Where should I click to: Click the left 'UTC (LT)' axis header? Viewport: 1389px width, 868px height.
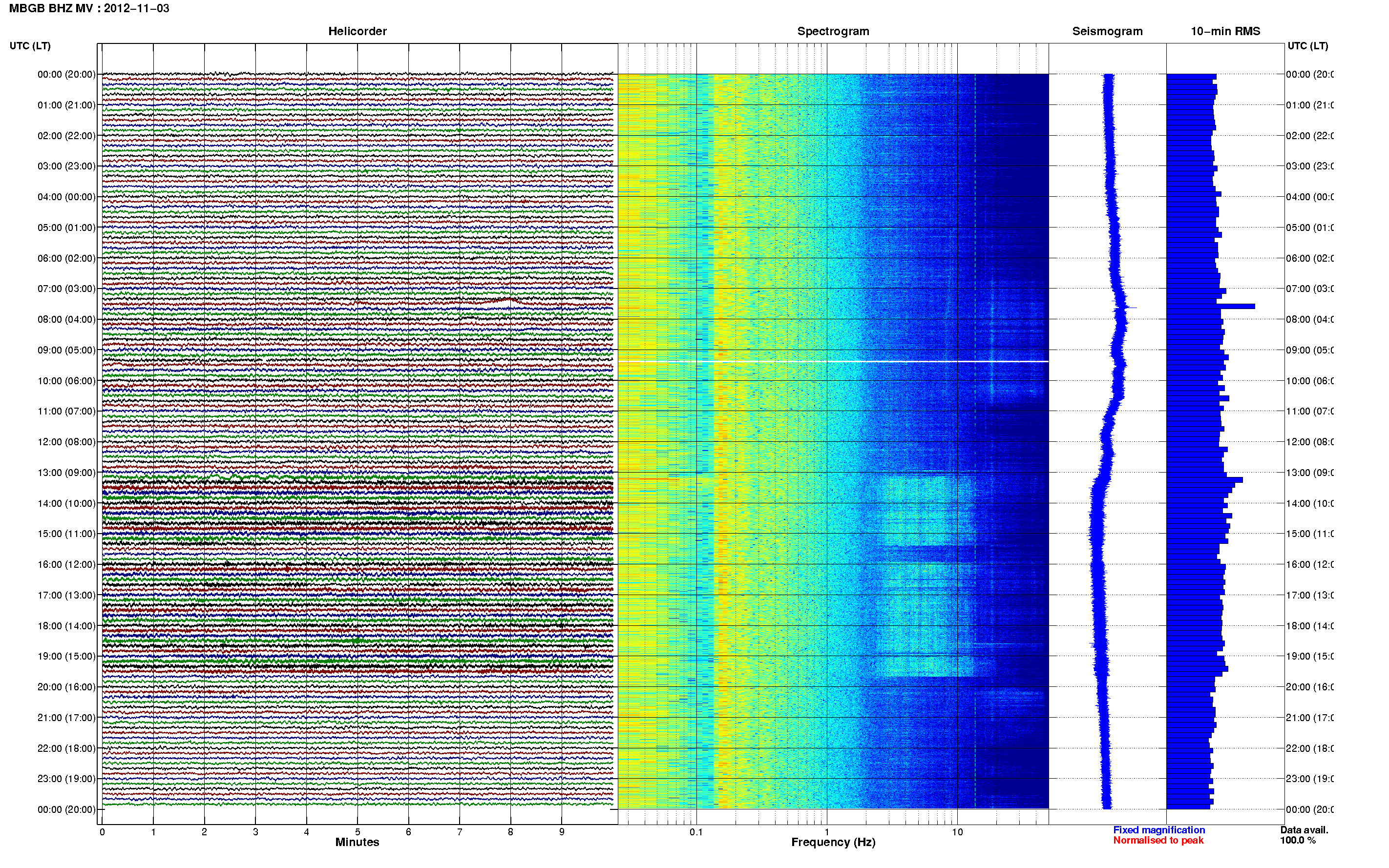(30, 46)
